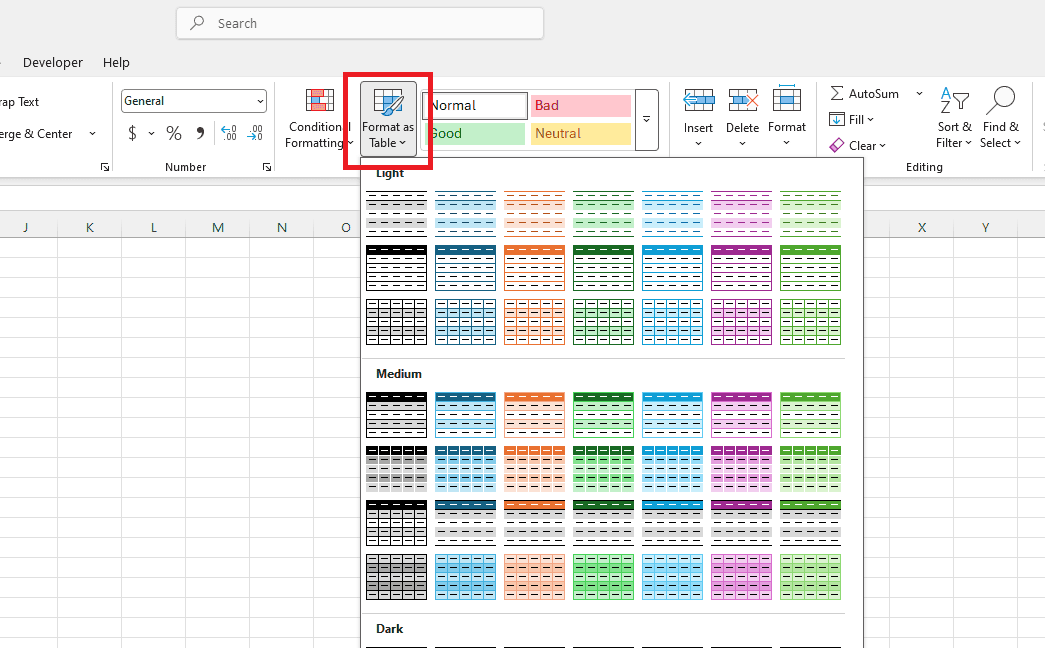
Task: Select the sky blue Medium style in second Medium row
Action: click(672, 469)
